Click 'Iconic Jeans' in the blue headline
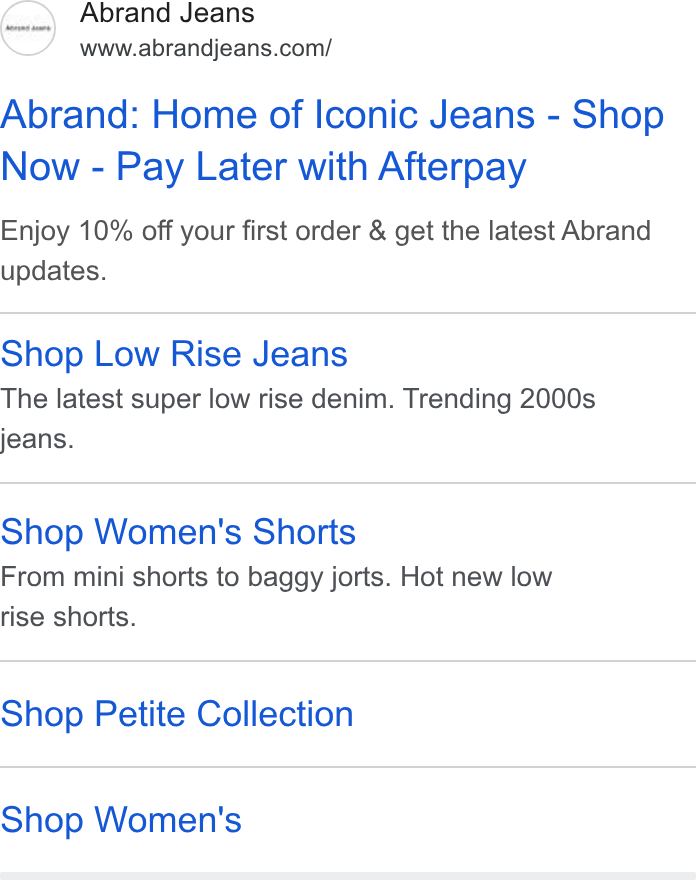Viewport: 696px width, 880px height. (x=424, y=114)
